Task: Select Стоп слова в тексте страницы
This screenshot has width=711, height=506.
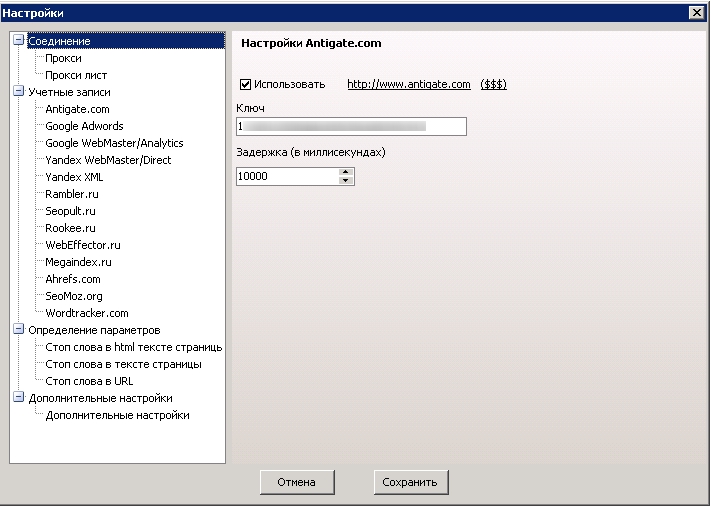Action: click(x=123, y=364)
